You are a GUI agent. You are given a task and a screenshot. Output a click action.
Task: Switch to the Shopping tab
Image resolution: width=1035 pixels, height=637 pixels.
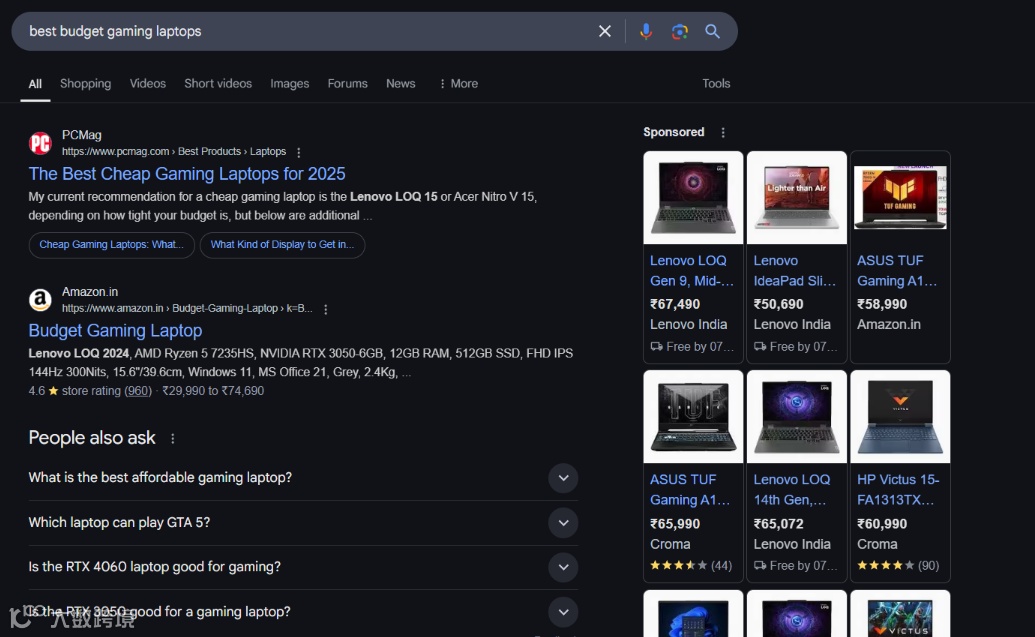point(86,84)
